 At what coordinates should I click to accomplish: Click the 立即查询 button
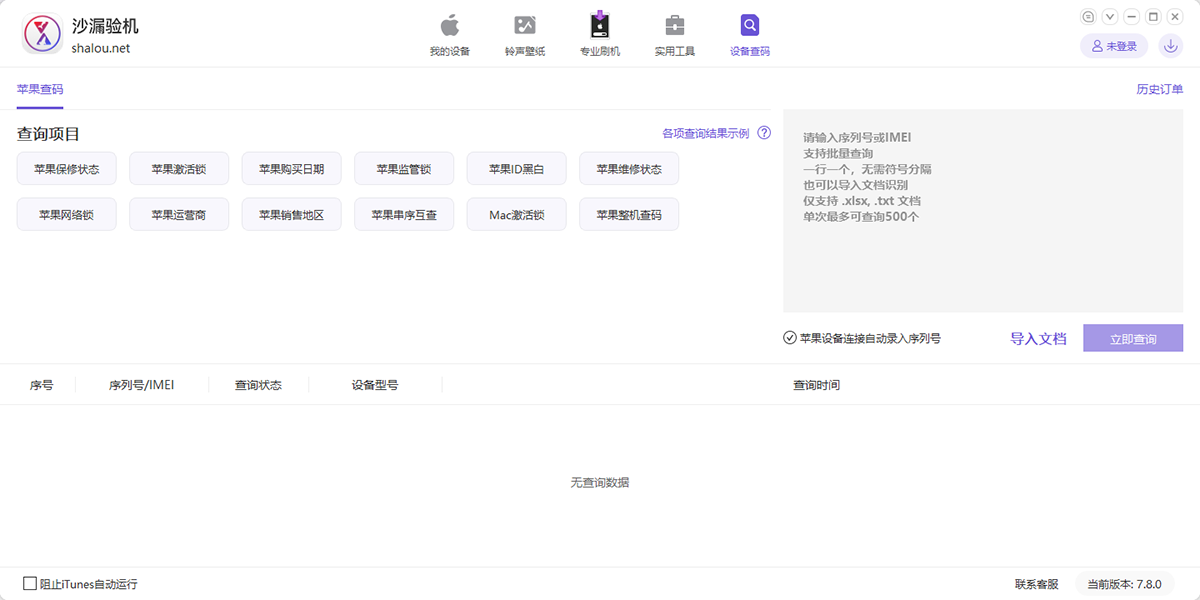click(x=1132, y=339)
